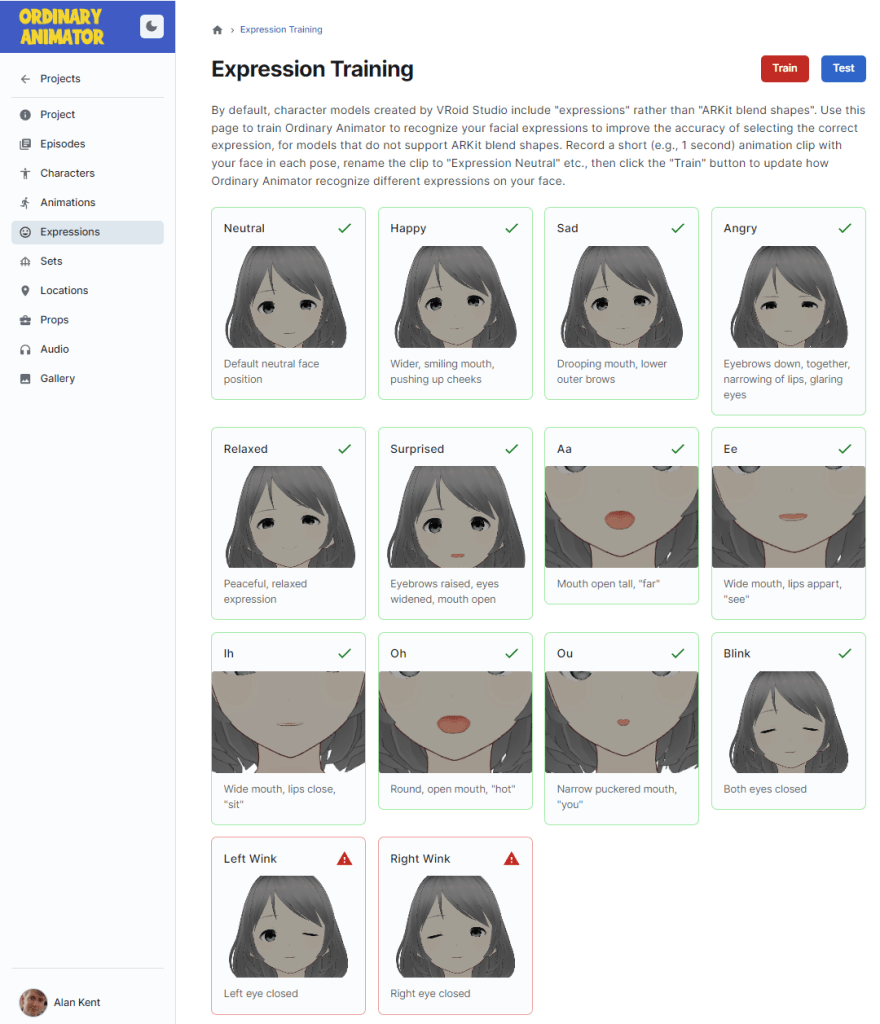Click the Locations pin icon
This screenshot has width=880, height=1024.
click(x=25, y=291)
